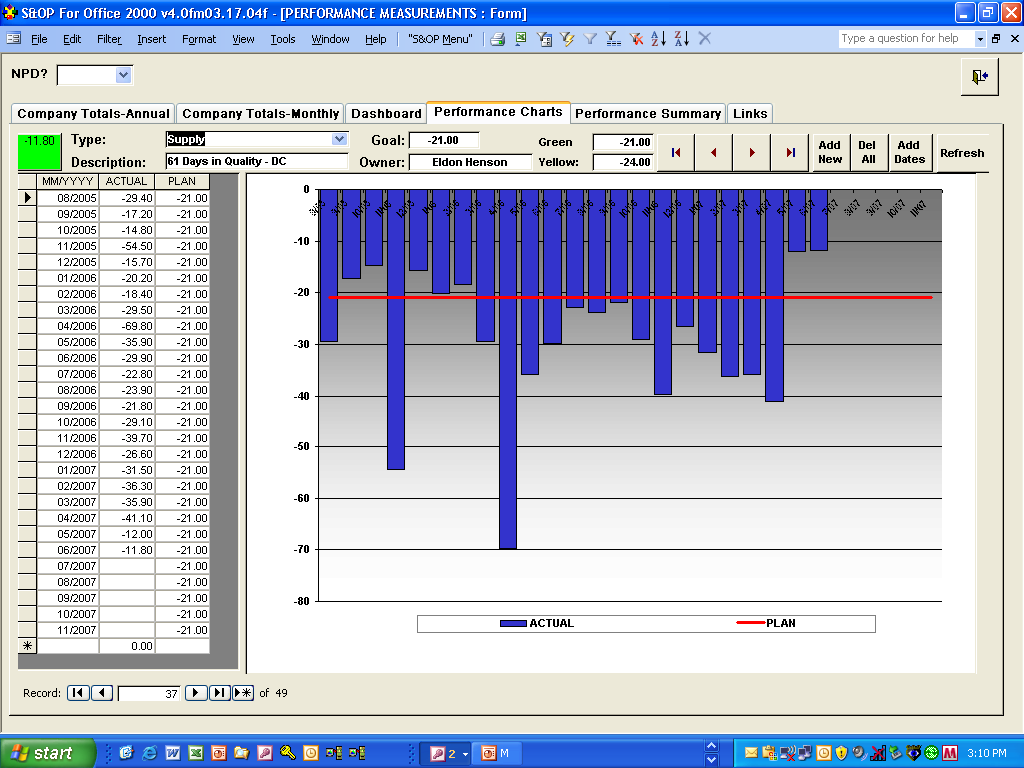The width and height of the screenshot is (1024, 768).
Task: Click the Add Dates button
Action: tap(911, 152)
